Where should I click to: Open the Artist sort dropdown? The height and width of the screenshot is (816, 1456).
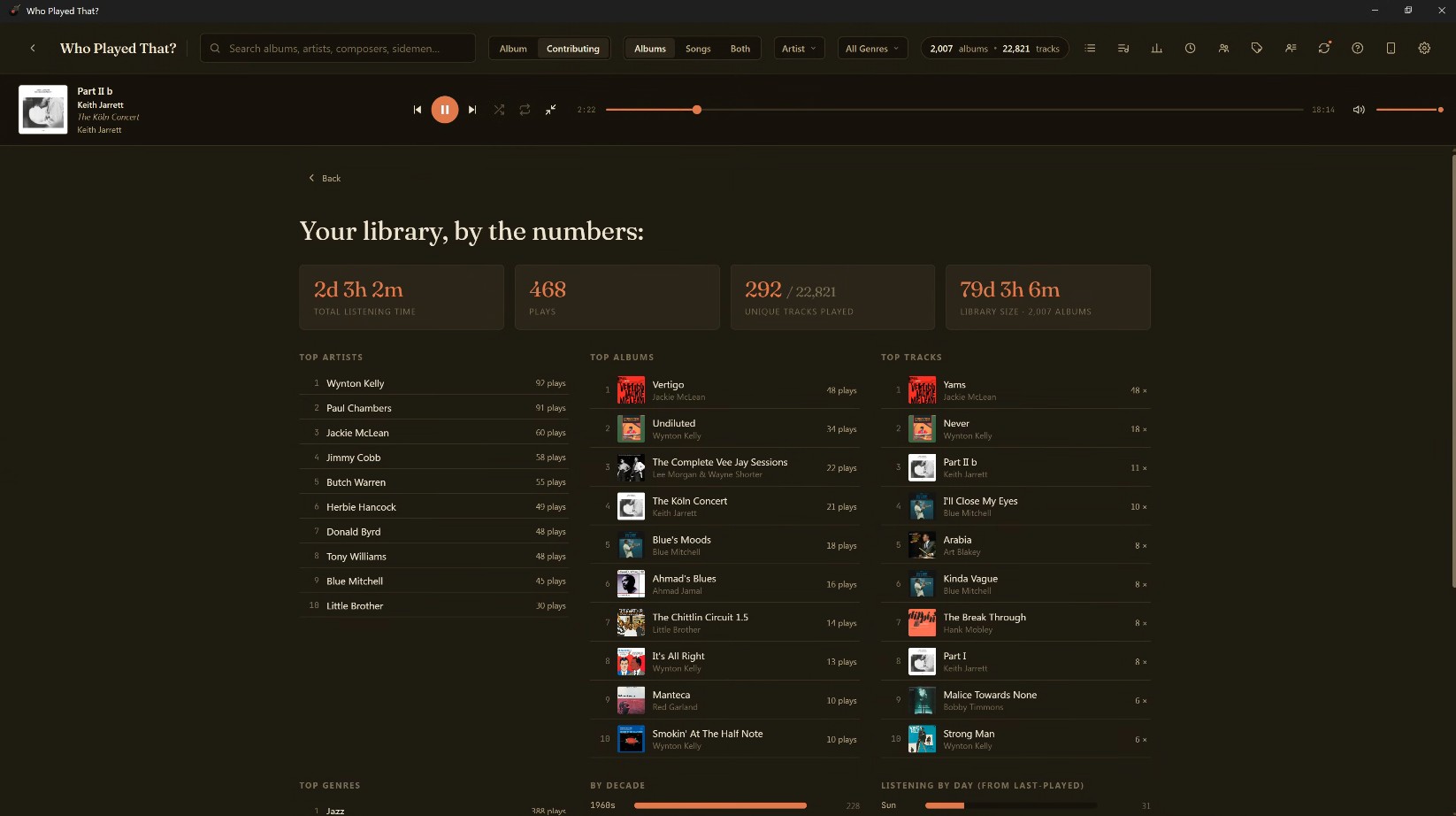tap(800, 49)
